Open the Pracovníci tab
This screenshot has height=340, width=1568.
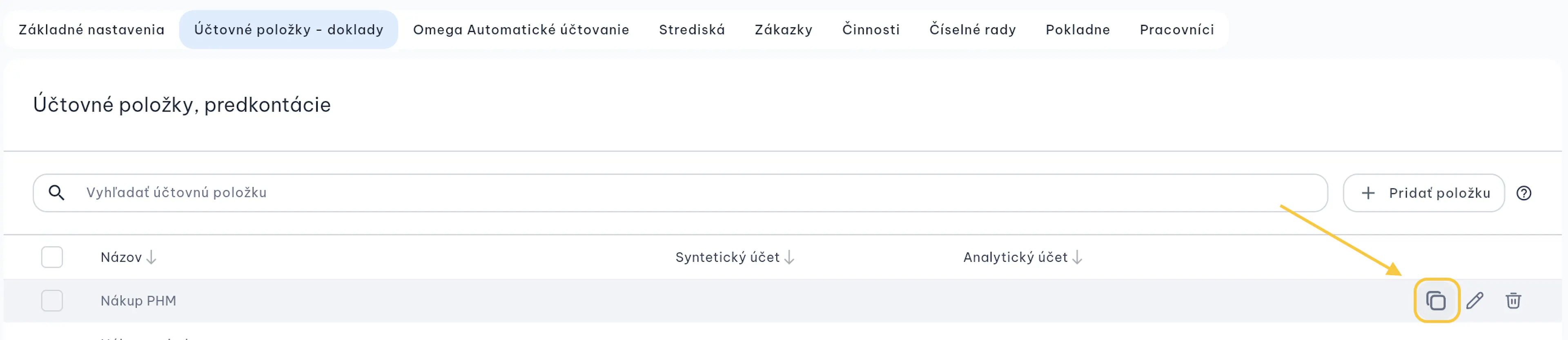[1176, 29]
